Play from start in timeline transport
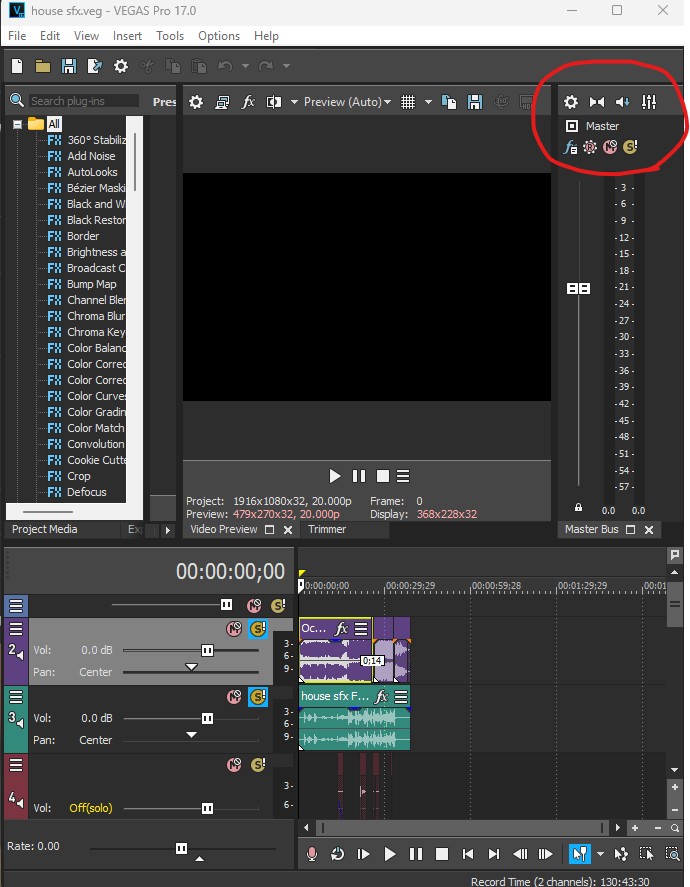690x887 pixels. click(x=363, y=854)
